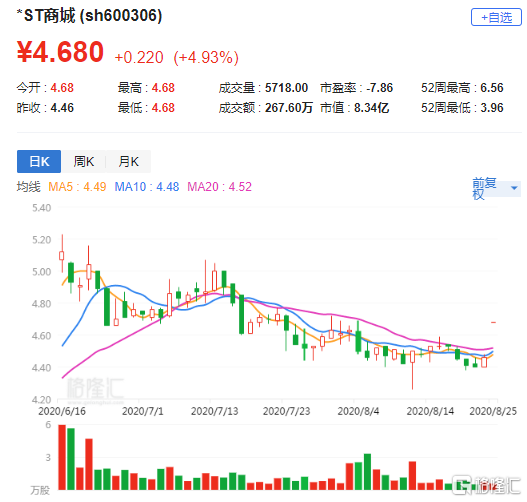The image size is (527, 502).
Task: Click the tallest red volume bar on left
Action: click(x=62, y=457)
